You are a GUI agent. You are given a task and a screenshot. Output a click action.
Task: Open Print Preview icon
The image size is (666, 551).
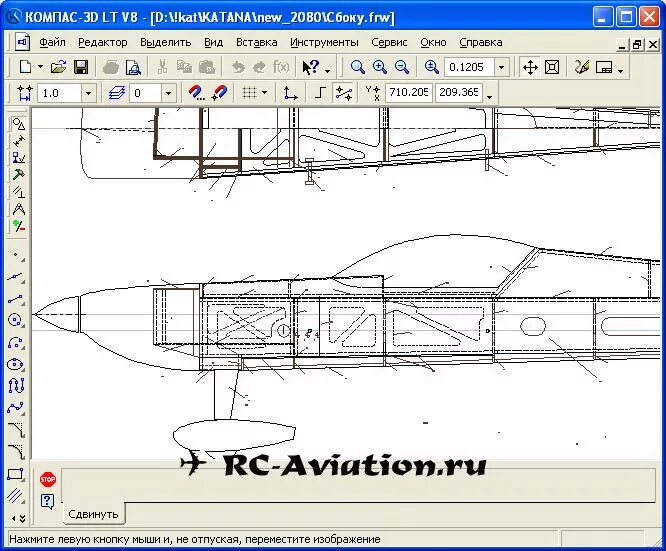[133, 67]
